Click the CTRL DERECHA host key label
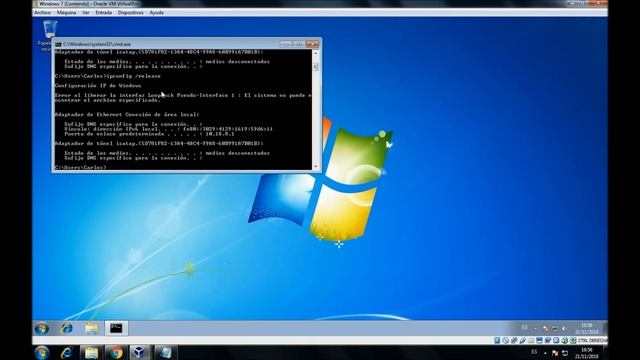 tap(592, 340)
